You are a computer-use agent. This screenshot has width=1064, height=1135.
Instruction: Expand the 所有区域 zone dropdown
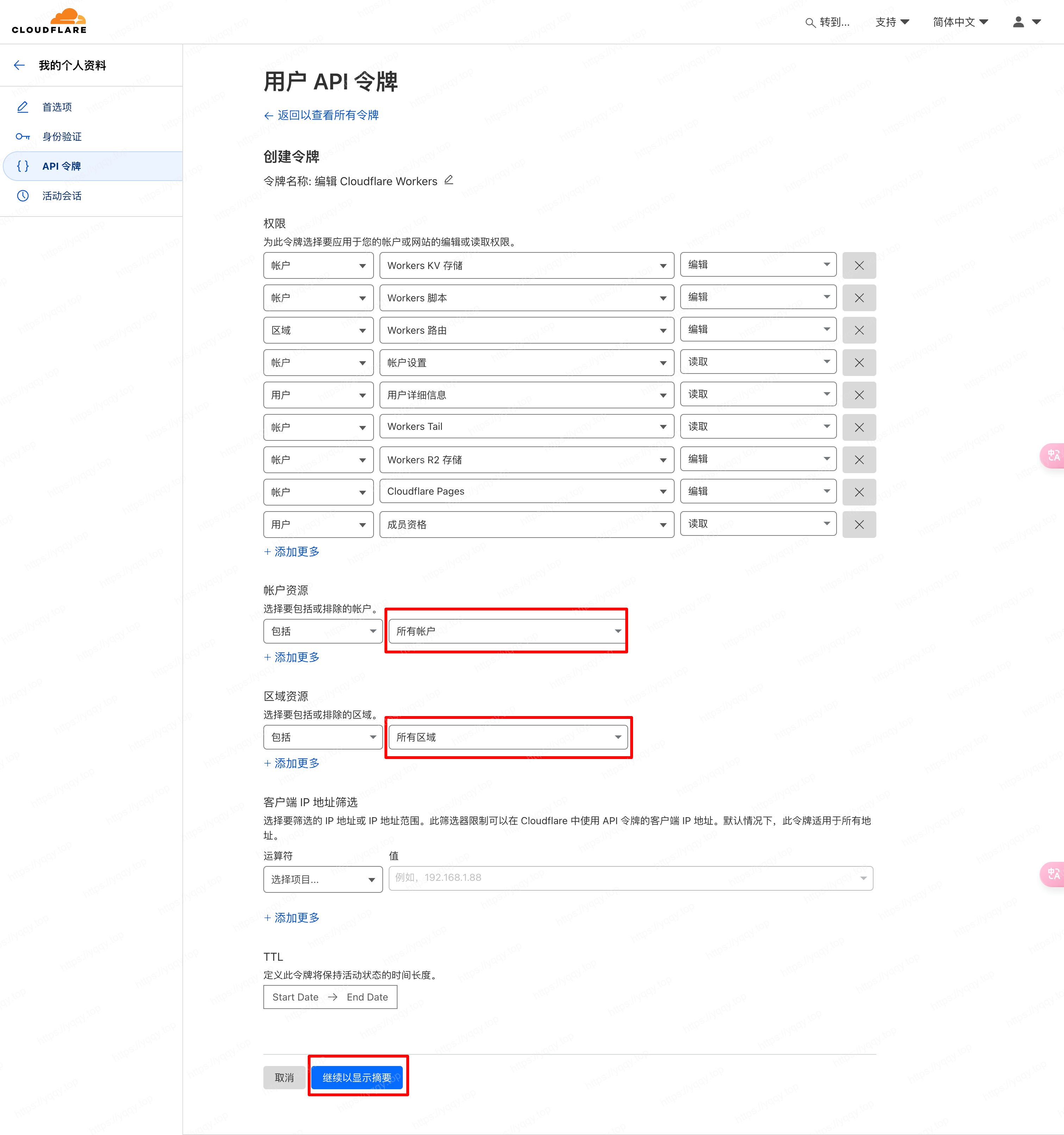[507, 737]
